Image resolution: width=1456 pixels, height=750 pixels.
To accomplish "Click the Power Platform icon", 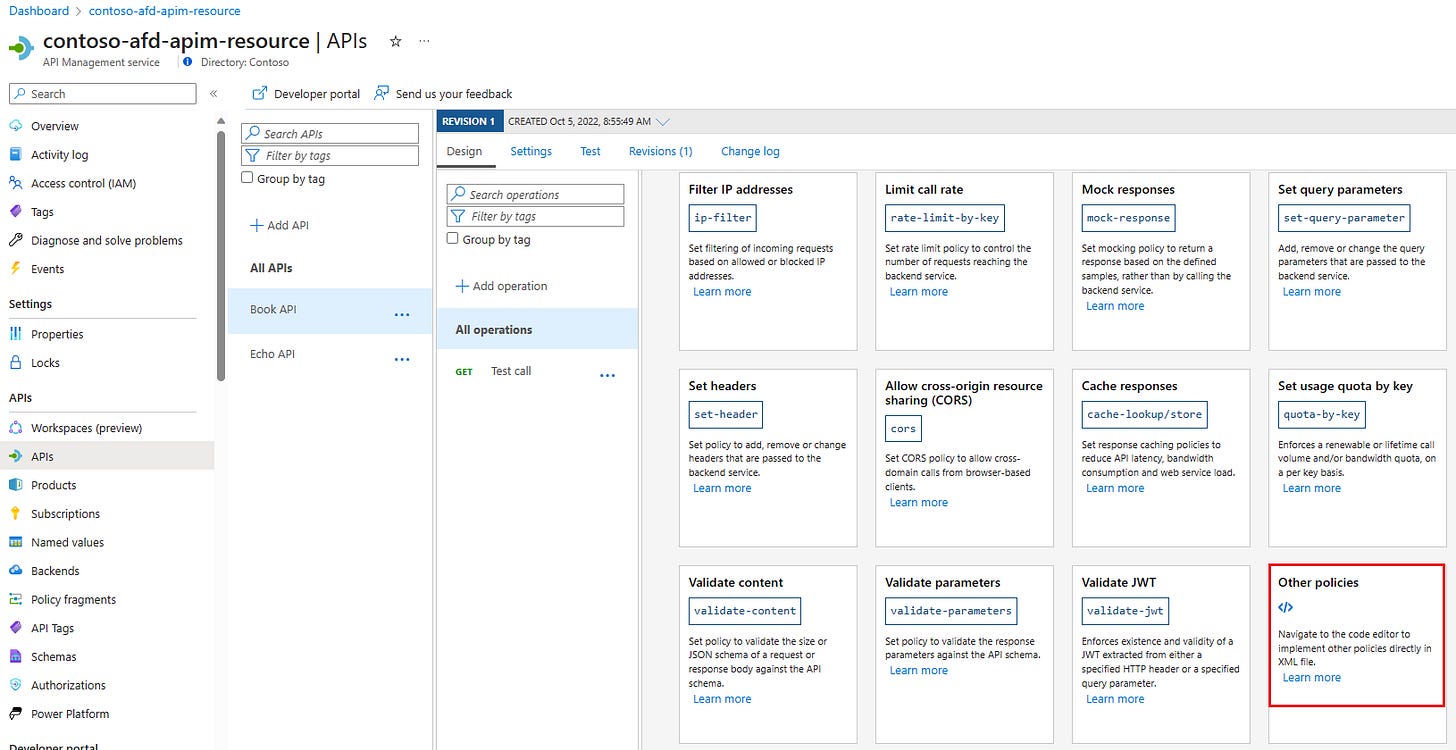I will click(x=15, y=714).
